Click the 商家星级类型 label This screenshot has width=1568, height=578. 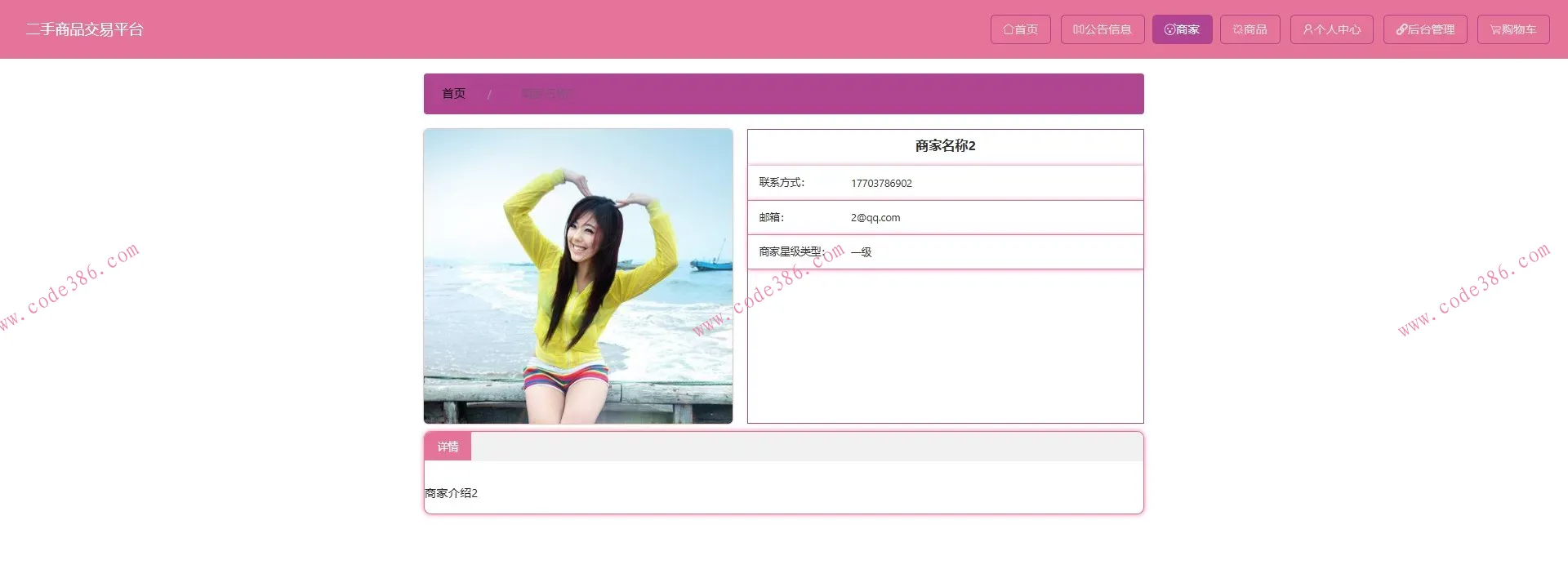click(792, 252)
